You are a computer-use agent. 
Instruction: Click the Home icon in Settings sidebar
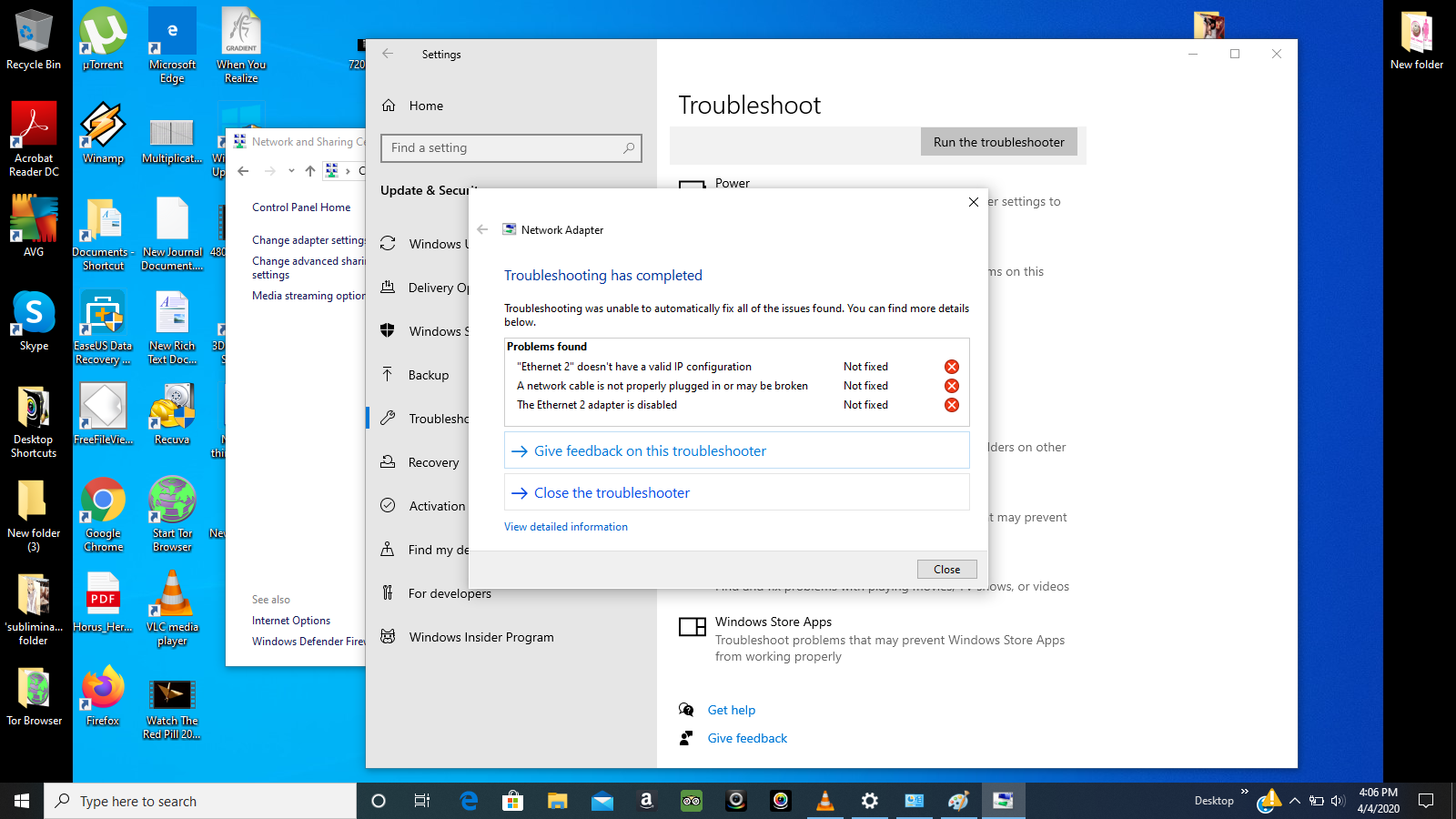click(x=389, y=106)
